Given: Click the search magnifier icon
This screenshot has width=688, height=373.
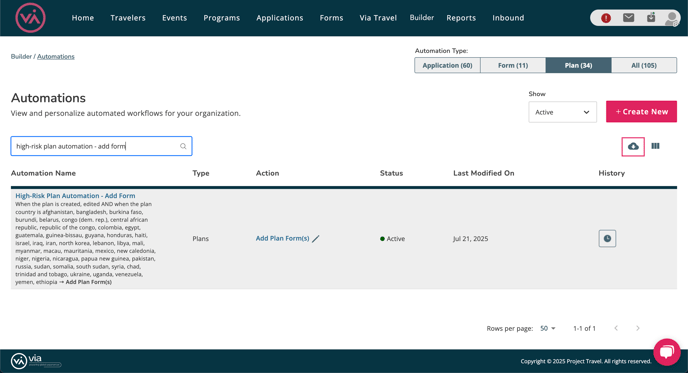Looking at the screenshot, I should 183,146.
